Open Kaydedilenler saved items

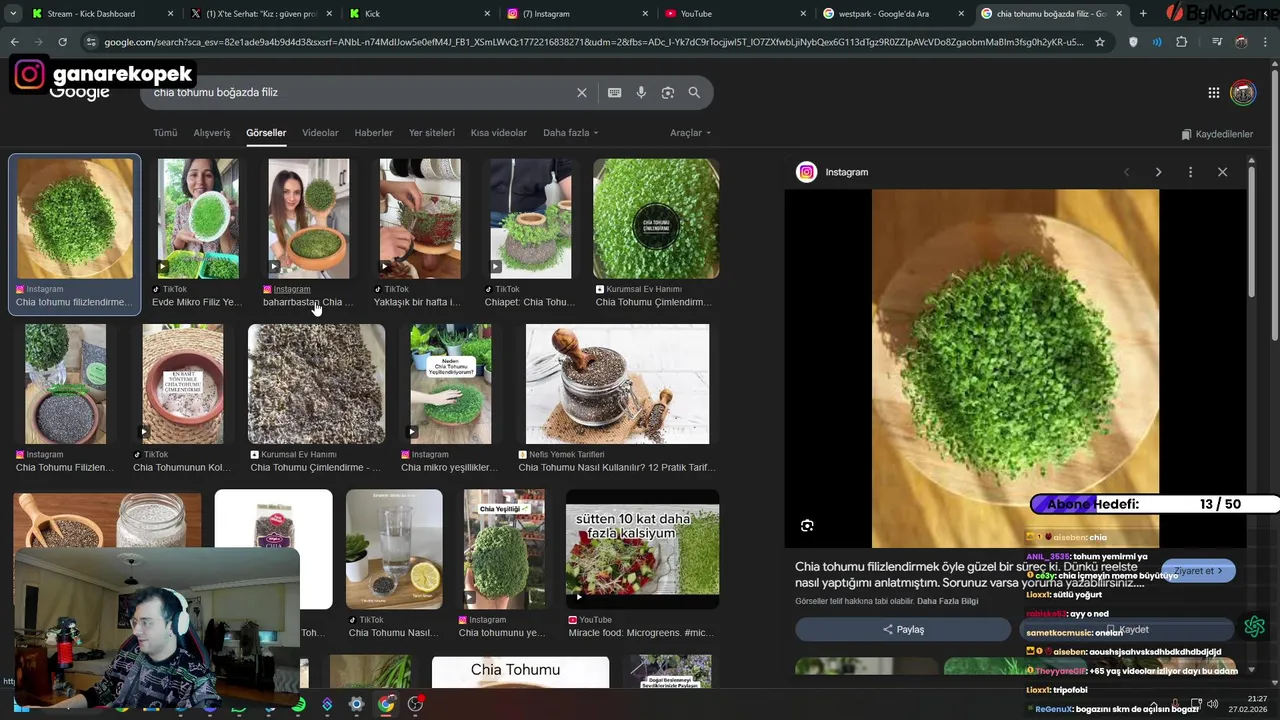[x=1217, y=134]
